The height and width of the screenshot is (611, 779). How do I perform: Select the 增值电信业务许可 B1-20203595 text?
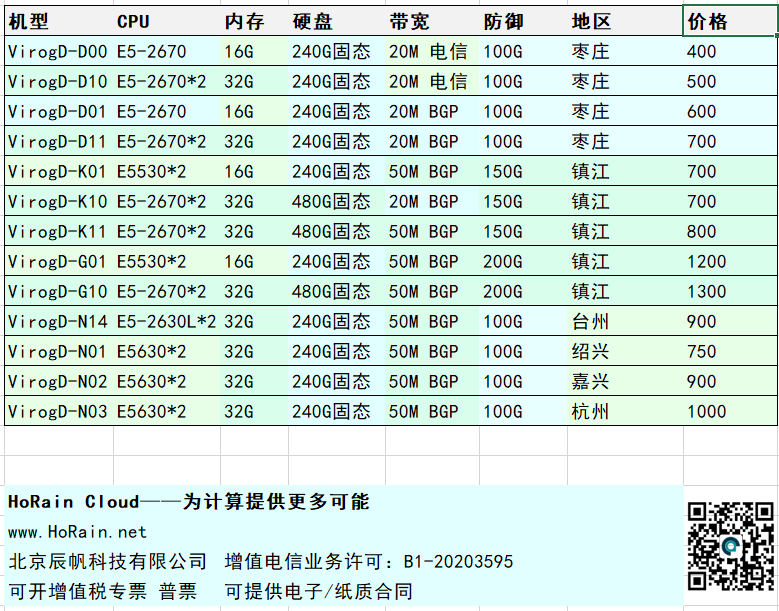(368, 562)
